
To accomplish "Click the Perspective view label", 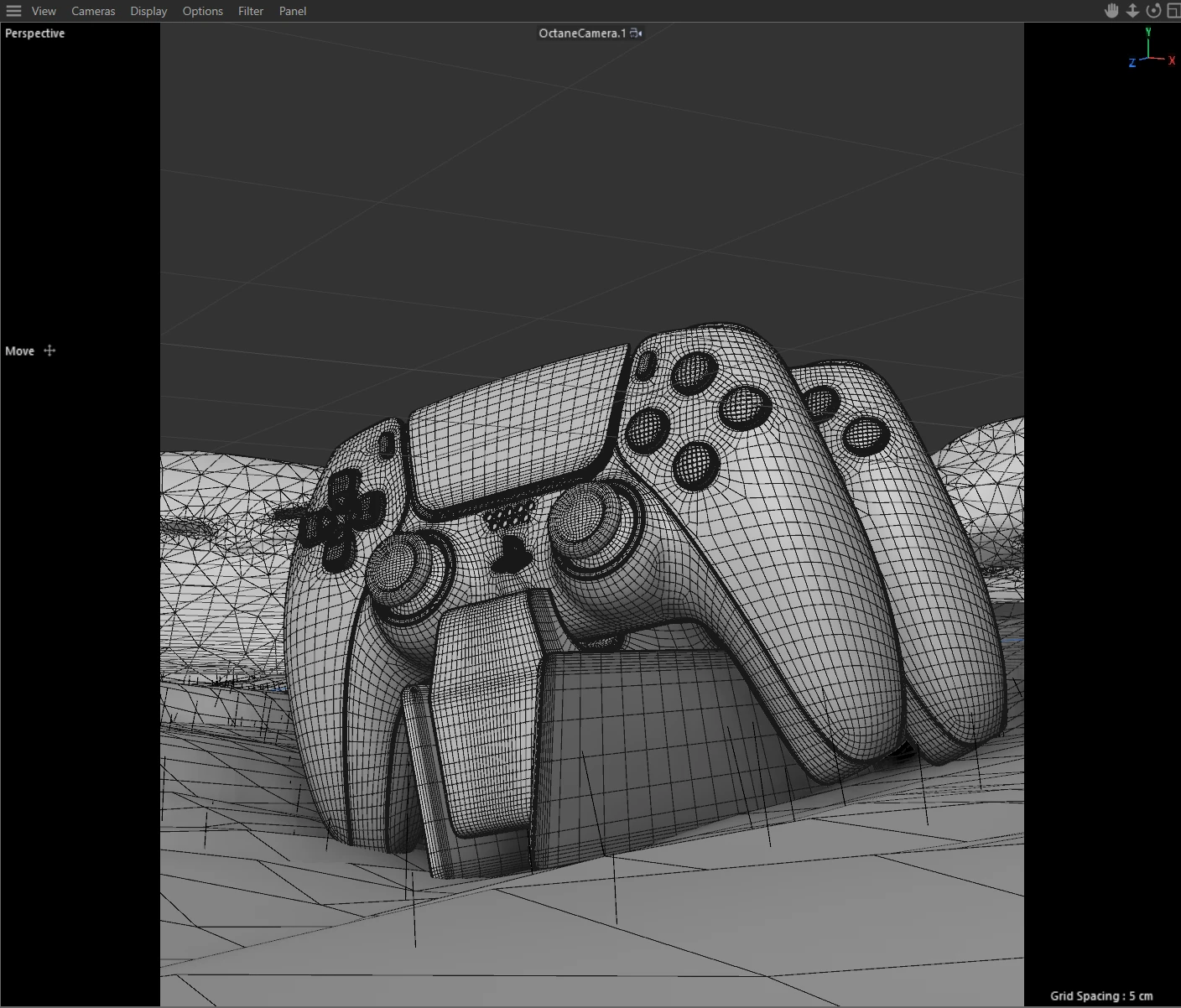I will tap(35, 34).
